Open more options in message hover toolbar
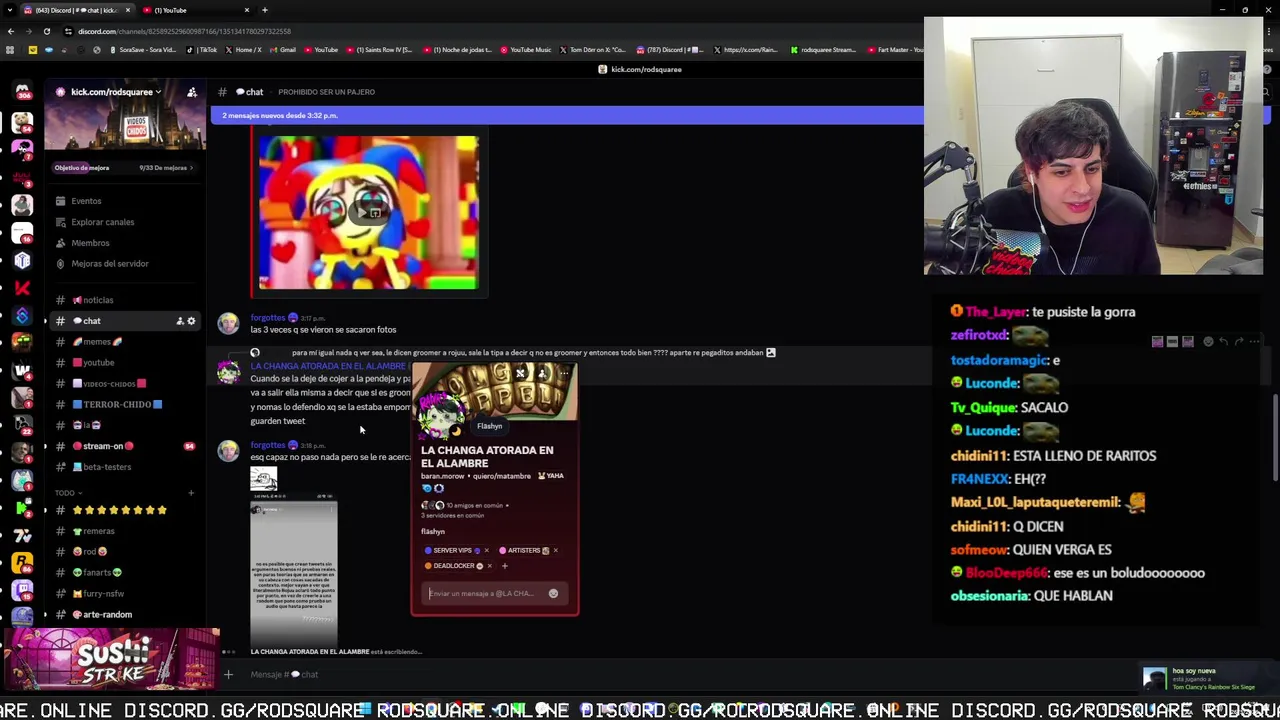 coord(1254,341)
